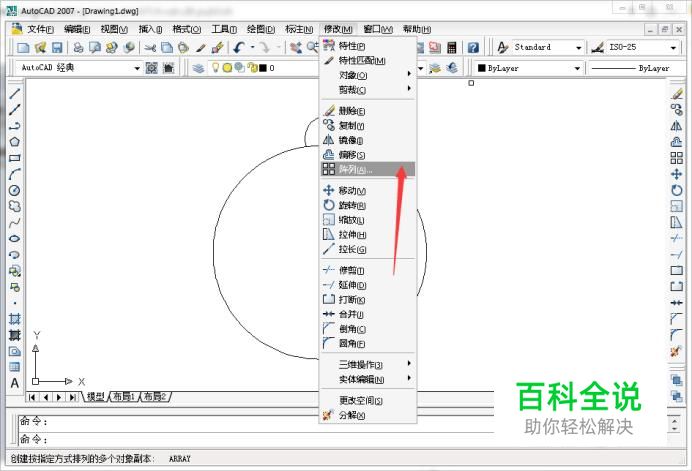The height and width of the screenshot is (471, 692).
Task: Click the Explode icon in right modify toolbar
Action: pos(676,351)
